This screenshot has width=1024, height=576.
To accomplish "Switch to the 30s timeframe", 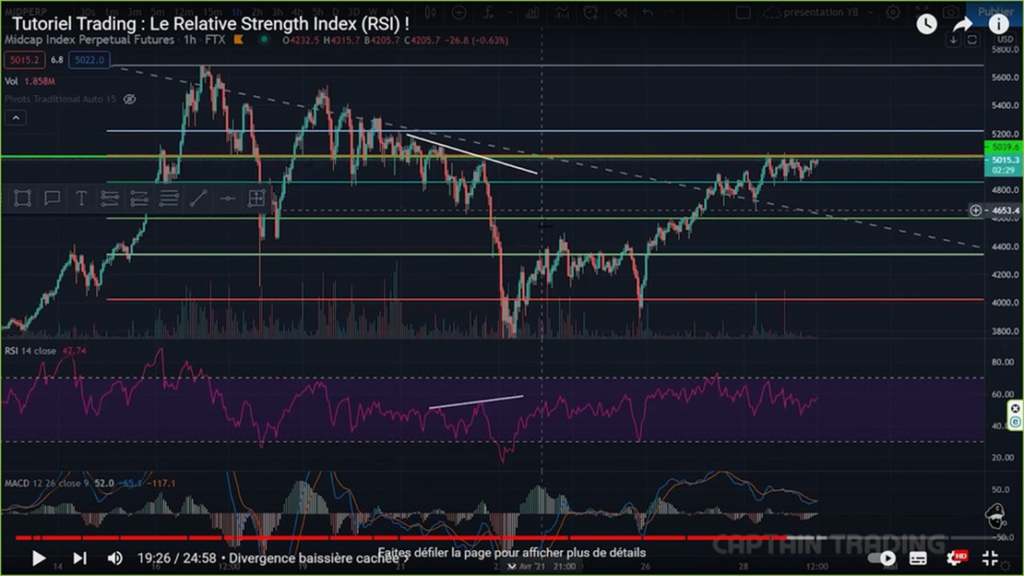I will click(x=88, y=12).
